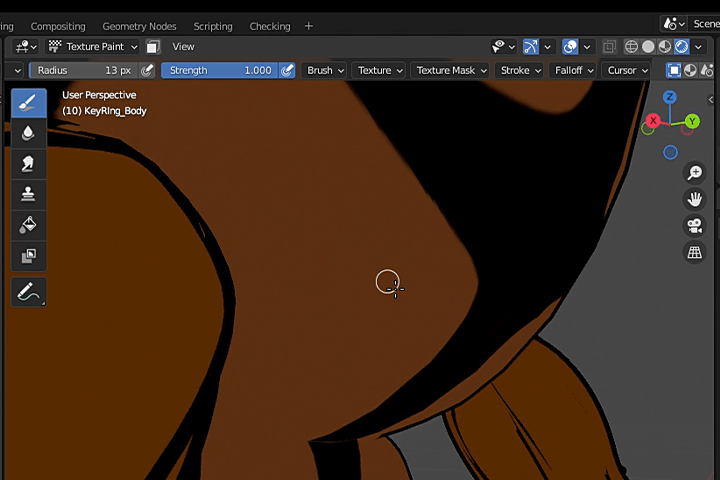Select the Smear tool

click(x=28, y=164)
